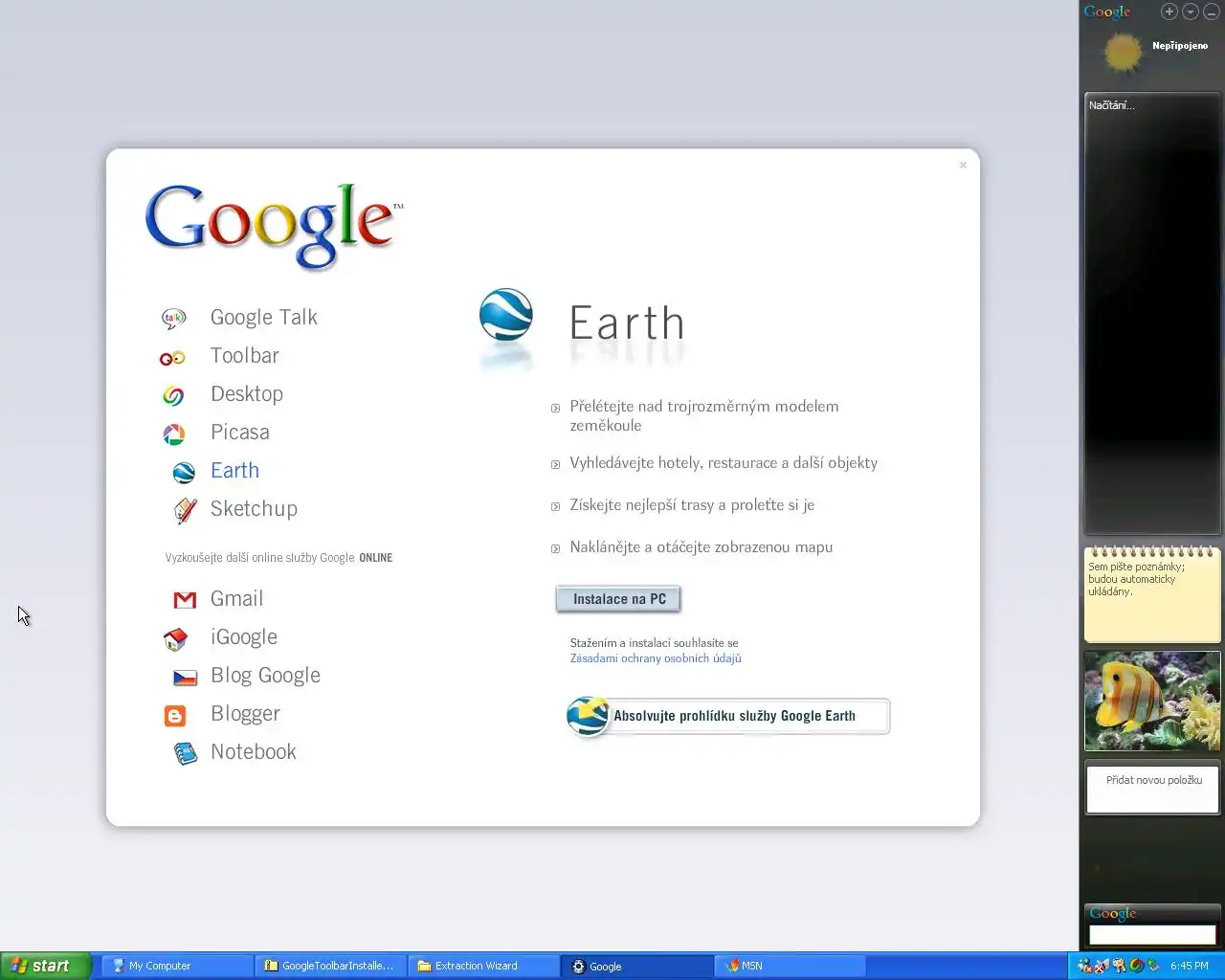
Task: Click Přidat novou položku in the sidebar
Action: [x=1153, y=780]
